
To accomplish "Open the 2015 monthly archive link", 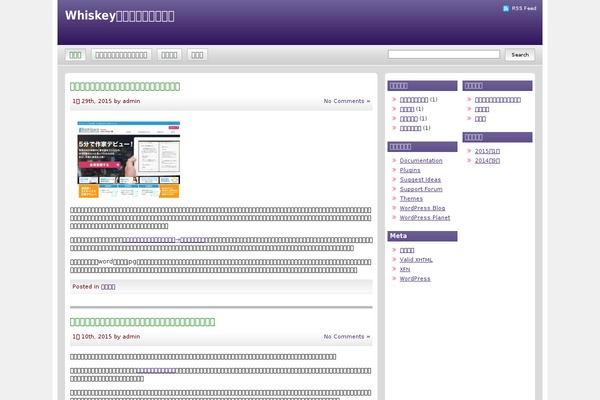I will coord(487,151).
